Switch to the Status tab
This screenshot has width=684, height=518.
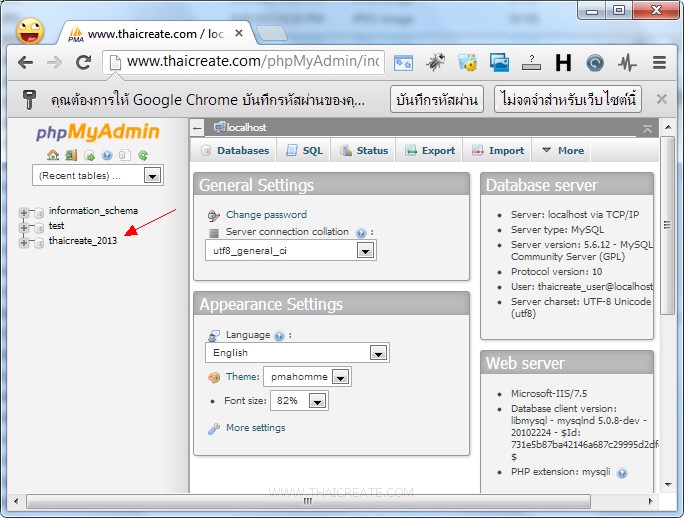coord(363,151)
